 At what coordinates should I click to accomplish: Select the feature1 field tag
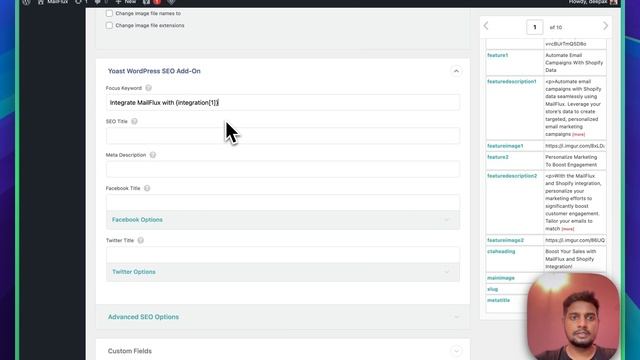pos(498,55)
